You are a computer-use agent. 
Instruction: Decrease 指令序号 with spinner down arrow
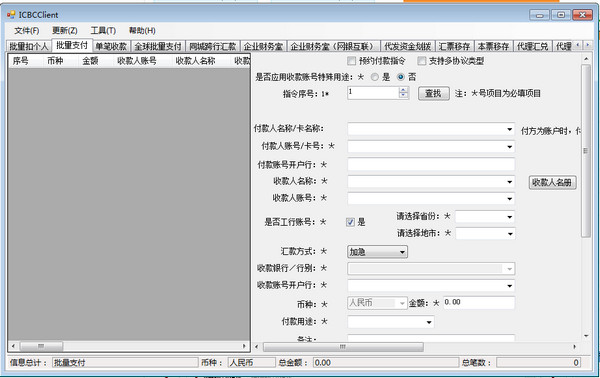(x=403, y=95)
